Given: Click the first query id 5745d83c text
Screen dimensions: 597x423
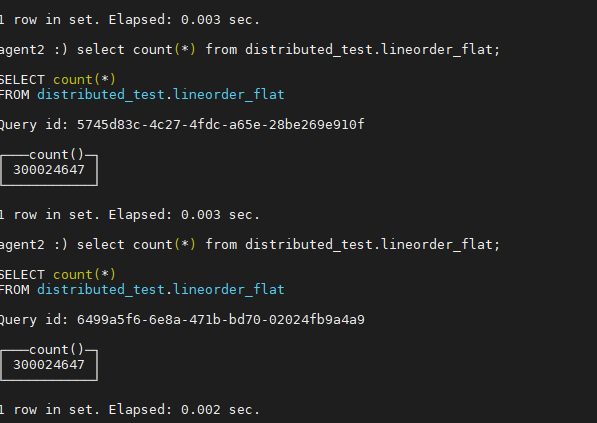Looking at the screenshot, I should pos(220,125).
